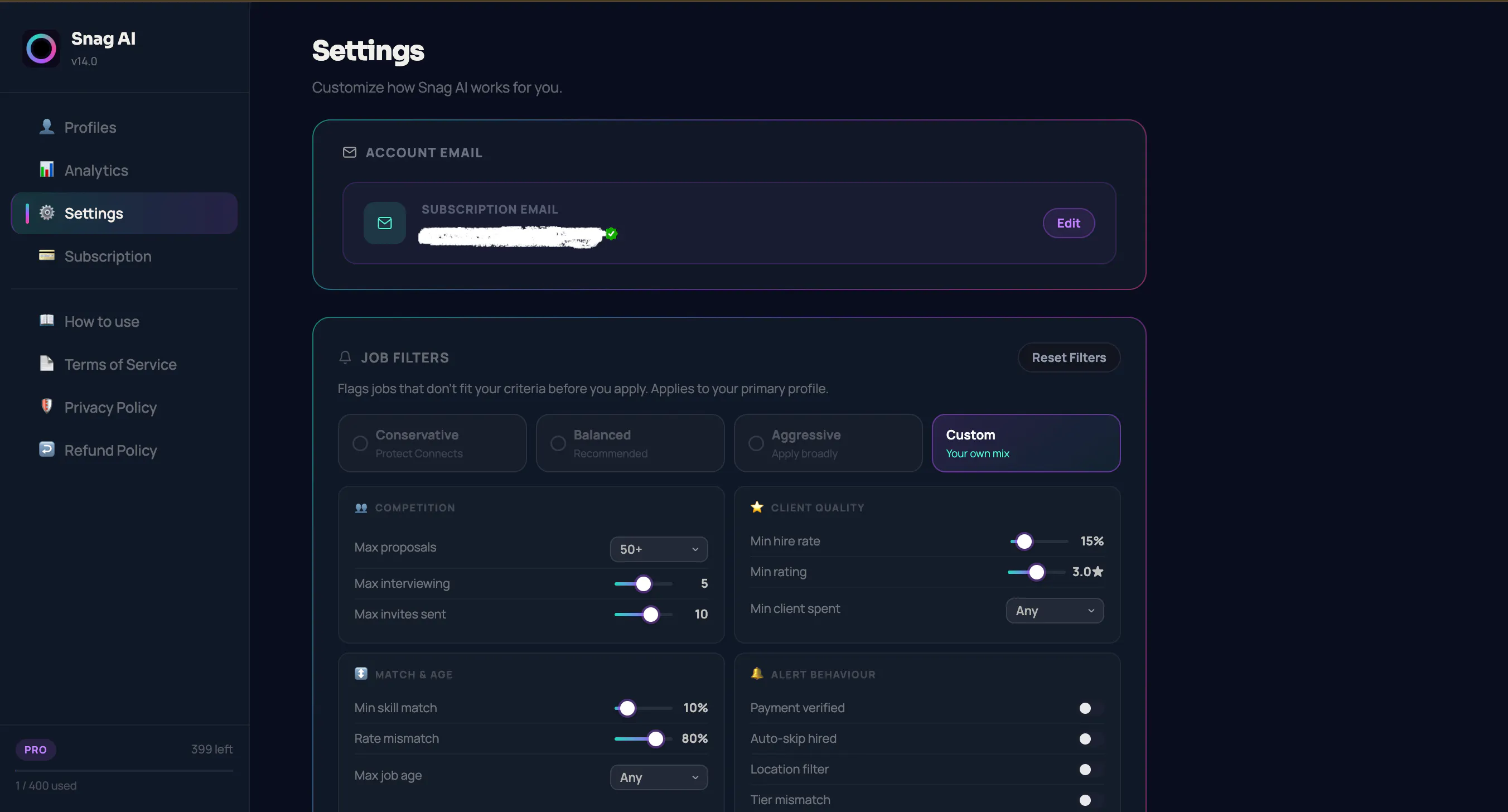The height and width of the screenshot is (812, 1508).
Task: Go to the Settings page
Action: point(124,213)
